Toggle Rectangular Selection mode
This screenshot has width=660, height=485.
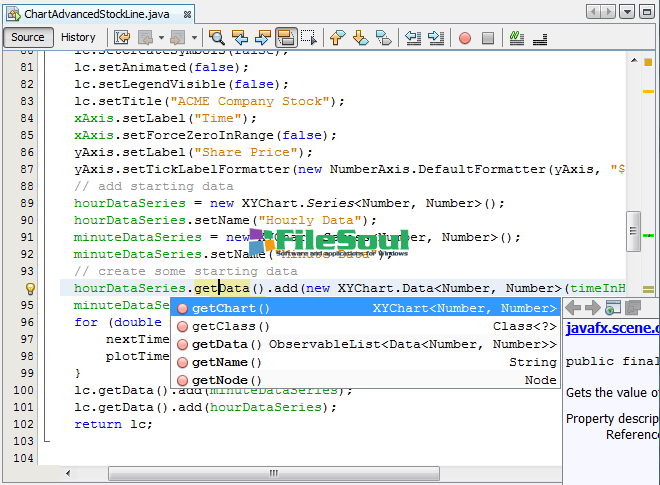click(x=309, y=38)
